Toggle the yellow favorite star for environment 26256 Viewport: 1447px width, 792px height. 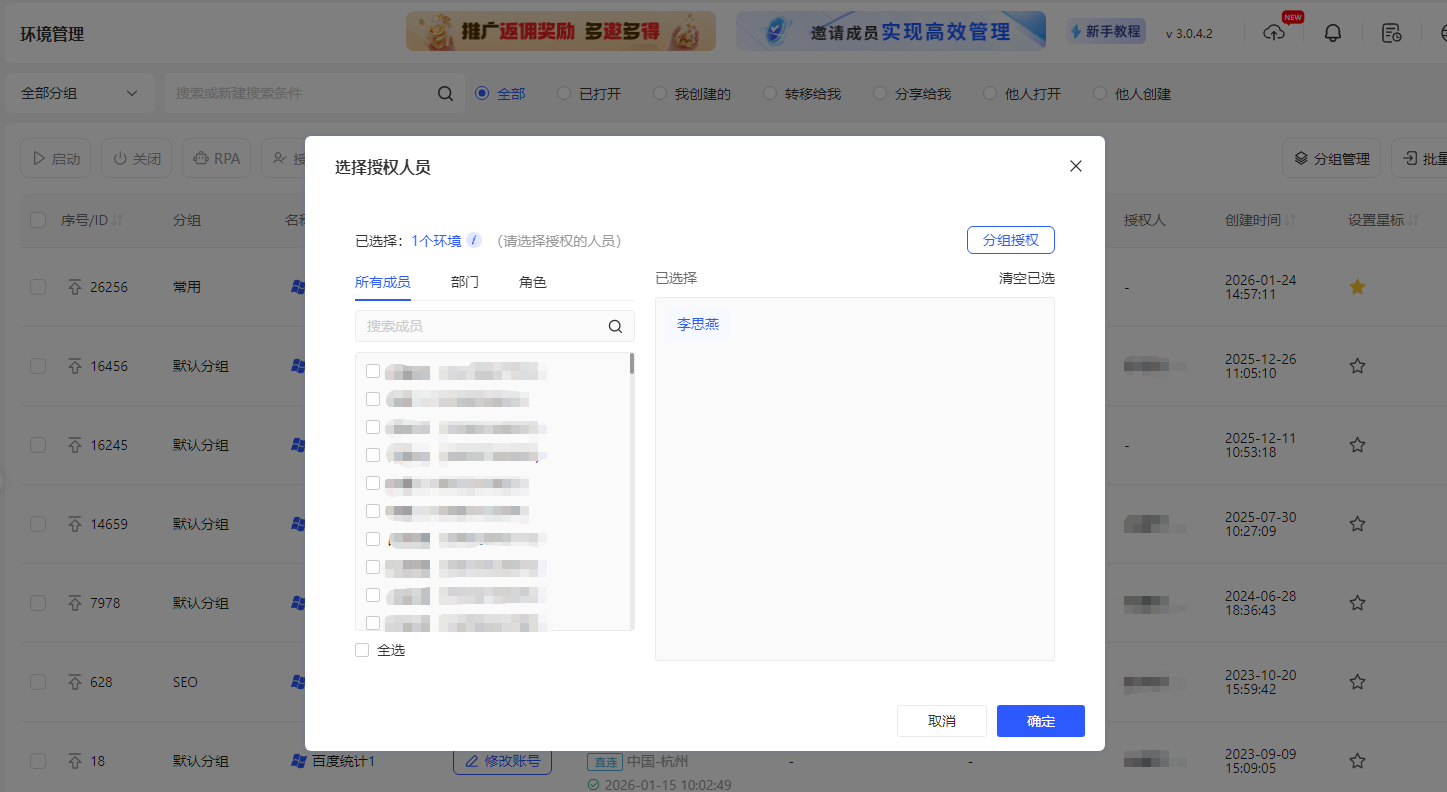(1357, 286)
